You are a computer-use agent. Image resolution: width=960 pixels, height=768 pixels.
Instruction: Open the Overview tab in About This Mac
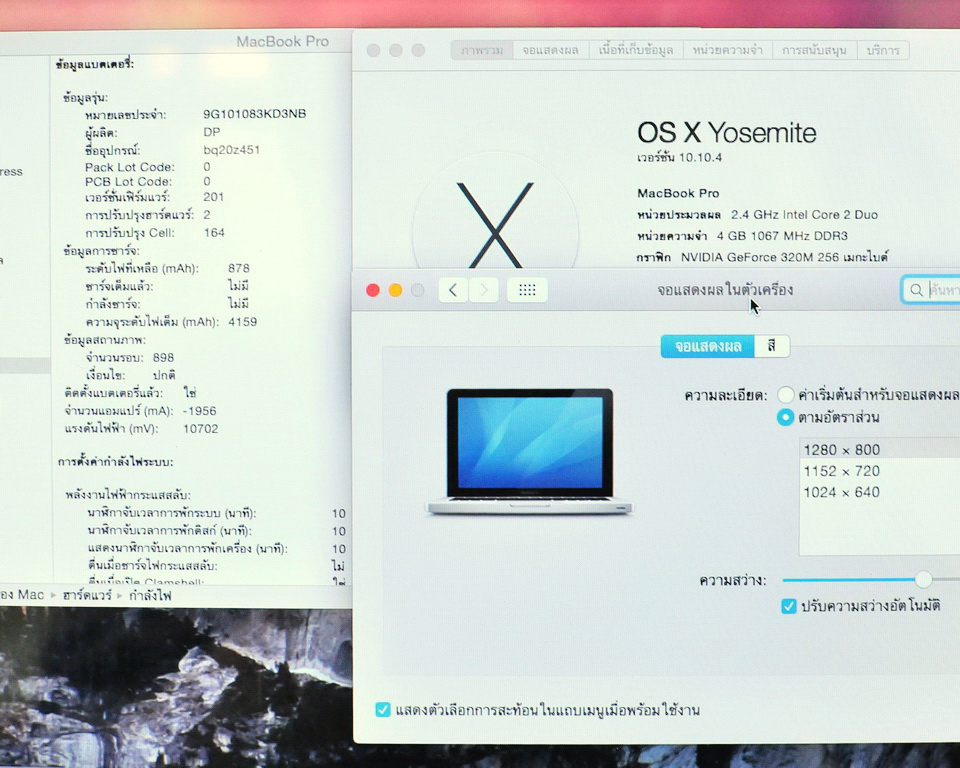(482, 50)
